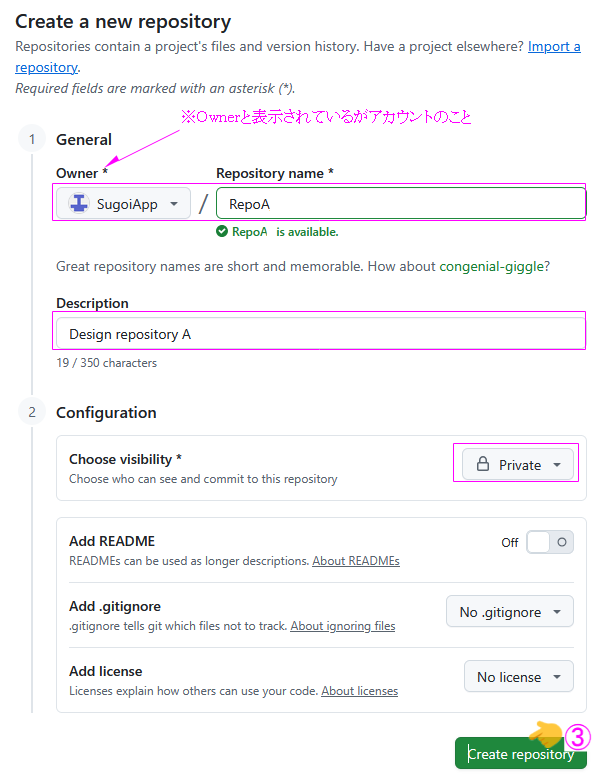Expand the No license dropdown
The height and width of the screenshot is (781, 601).
pos(518,677)
